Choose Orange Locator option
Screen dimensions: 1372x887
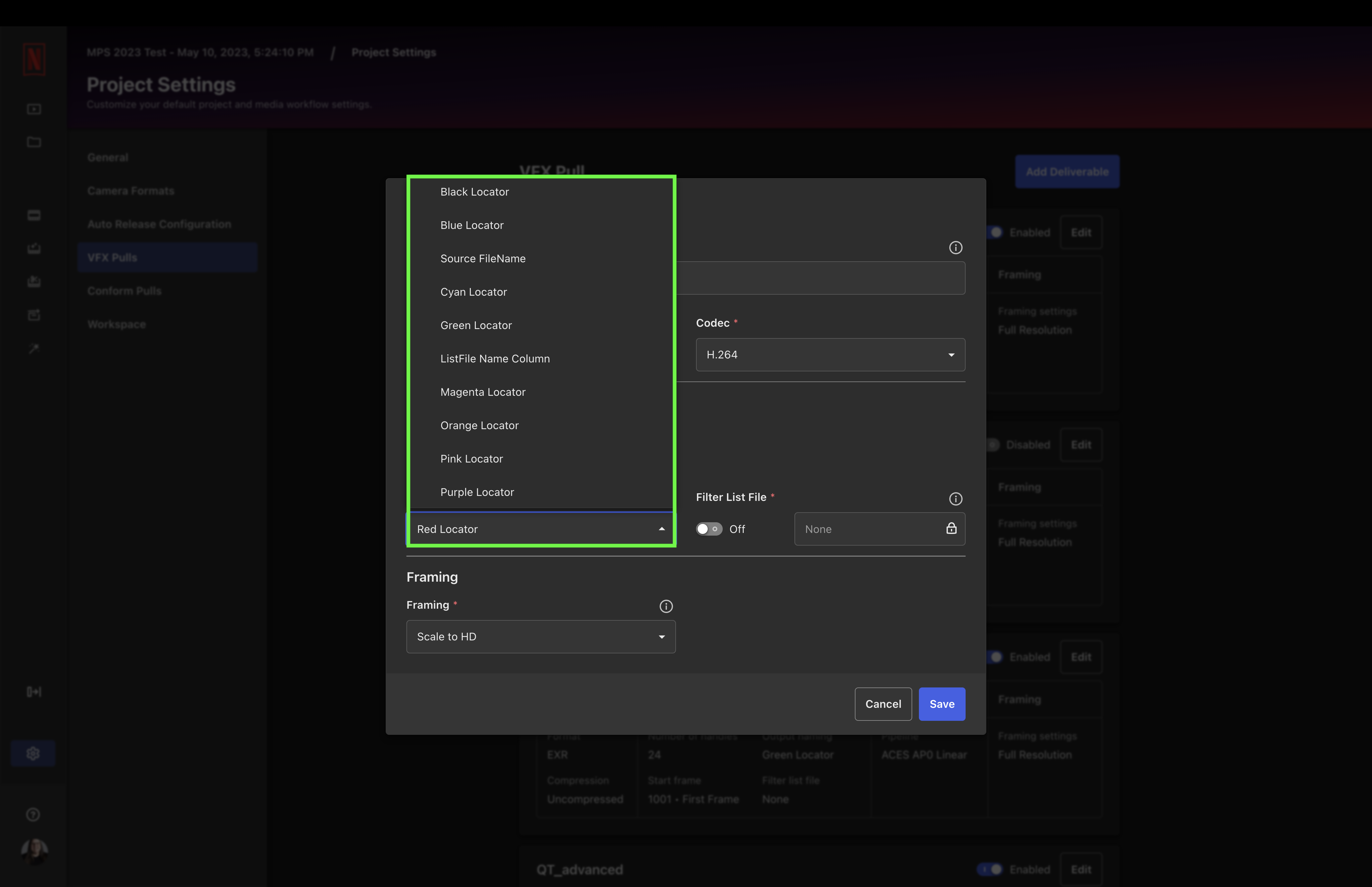tap(541, 425)
